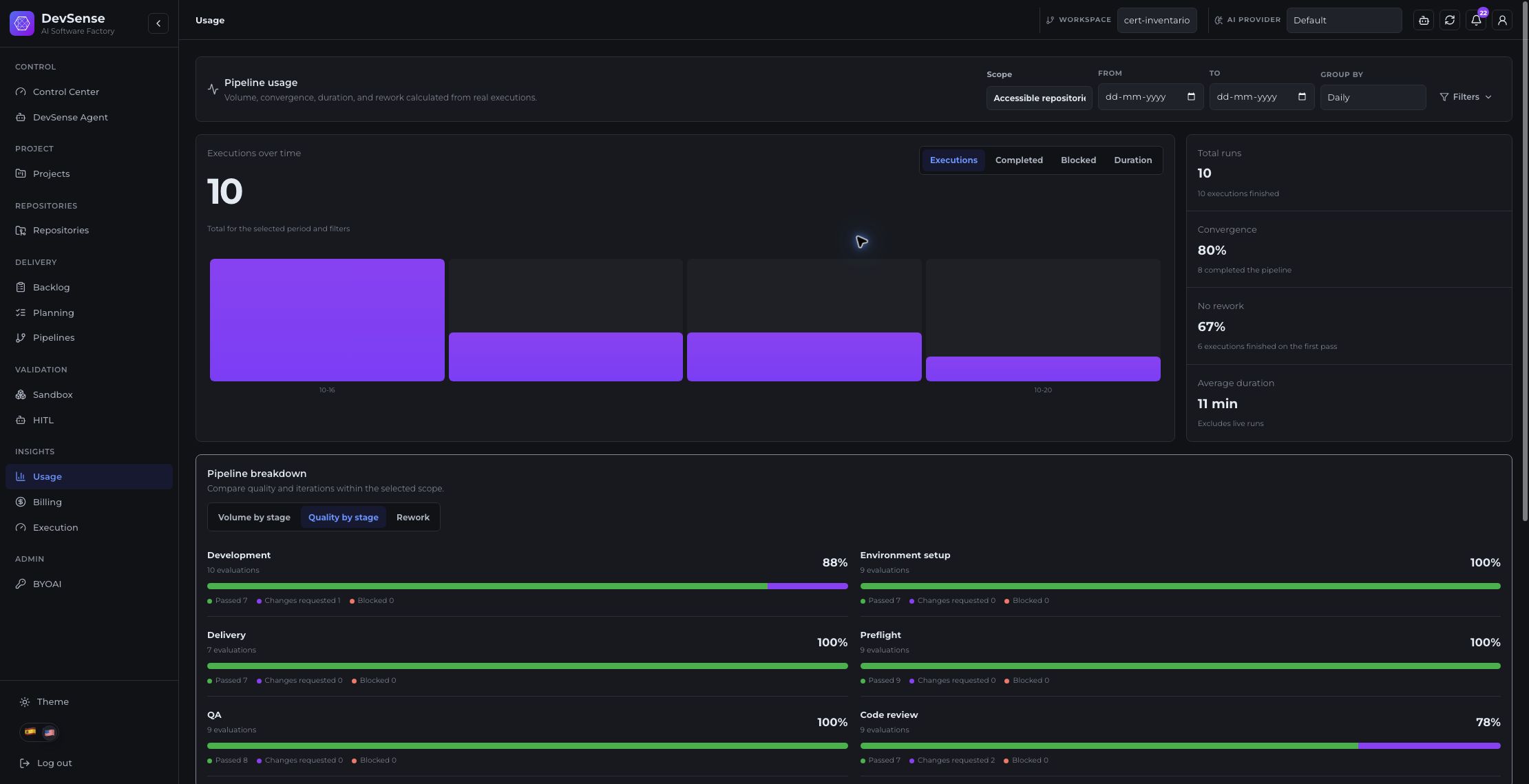Click the Development stage progress bar
1529x784 pixels.
click(527, 586)
